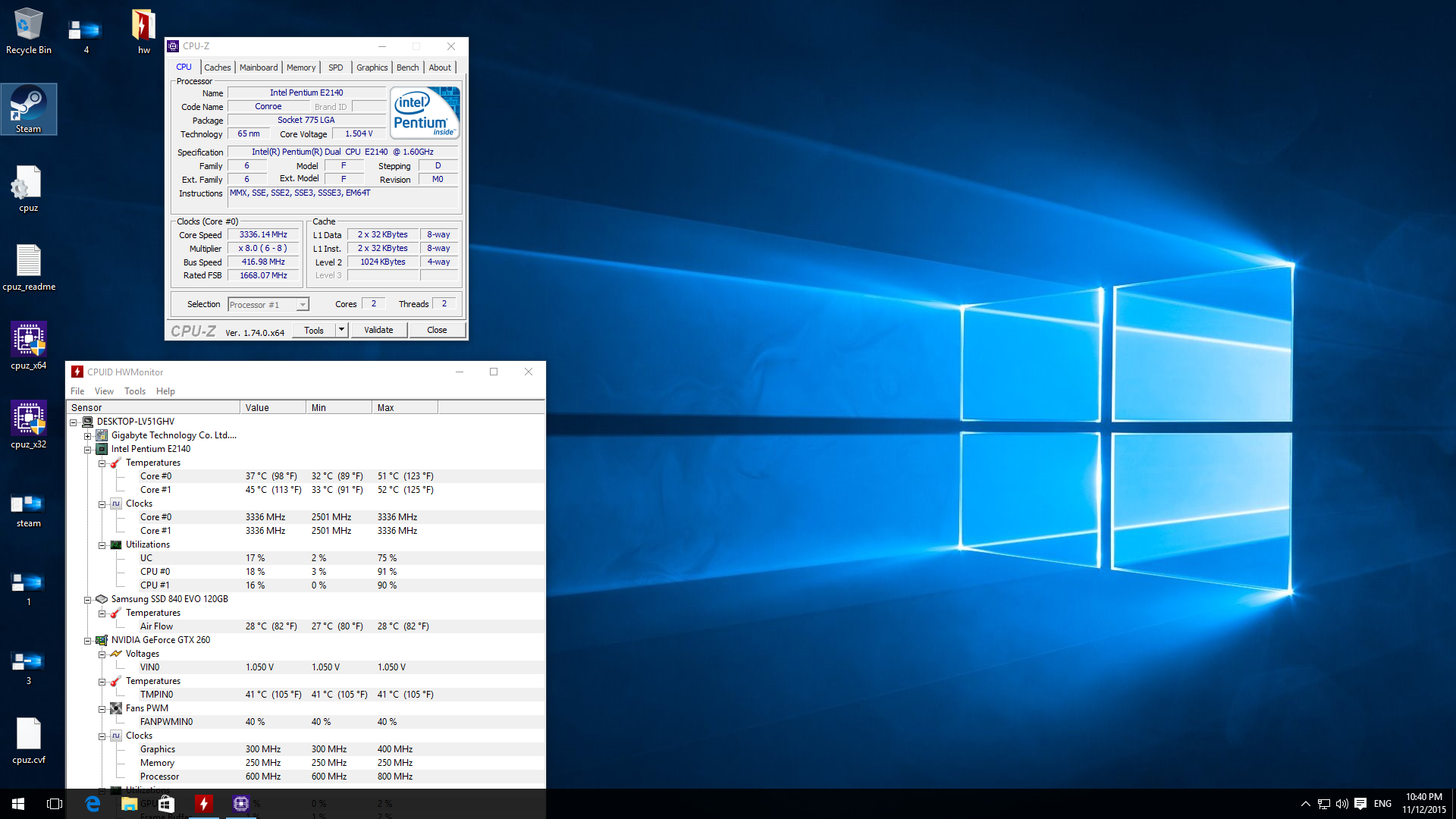This screenshot has width=1456, height=819.
Task: Click the Min column header
Action: click(340, 408)
